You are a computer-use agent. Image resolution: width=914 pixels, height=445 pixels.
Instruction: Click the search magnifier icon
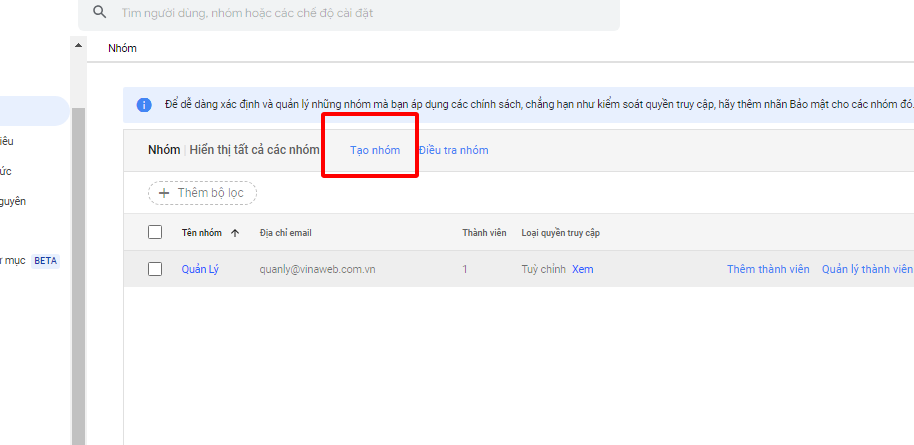99,13
